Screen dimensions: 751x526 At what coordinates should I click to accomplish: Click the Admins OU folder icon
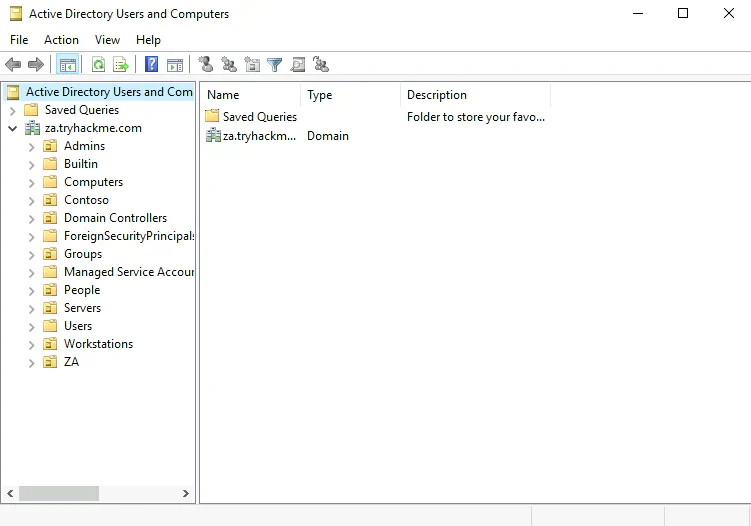tap(50, 146)
